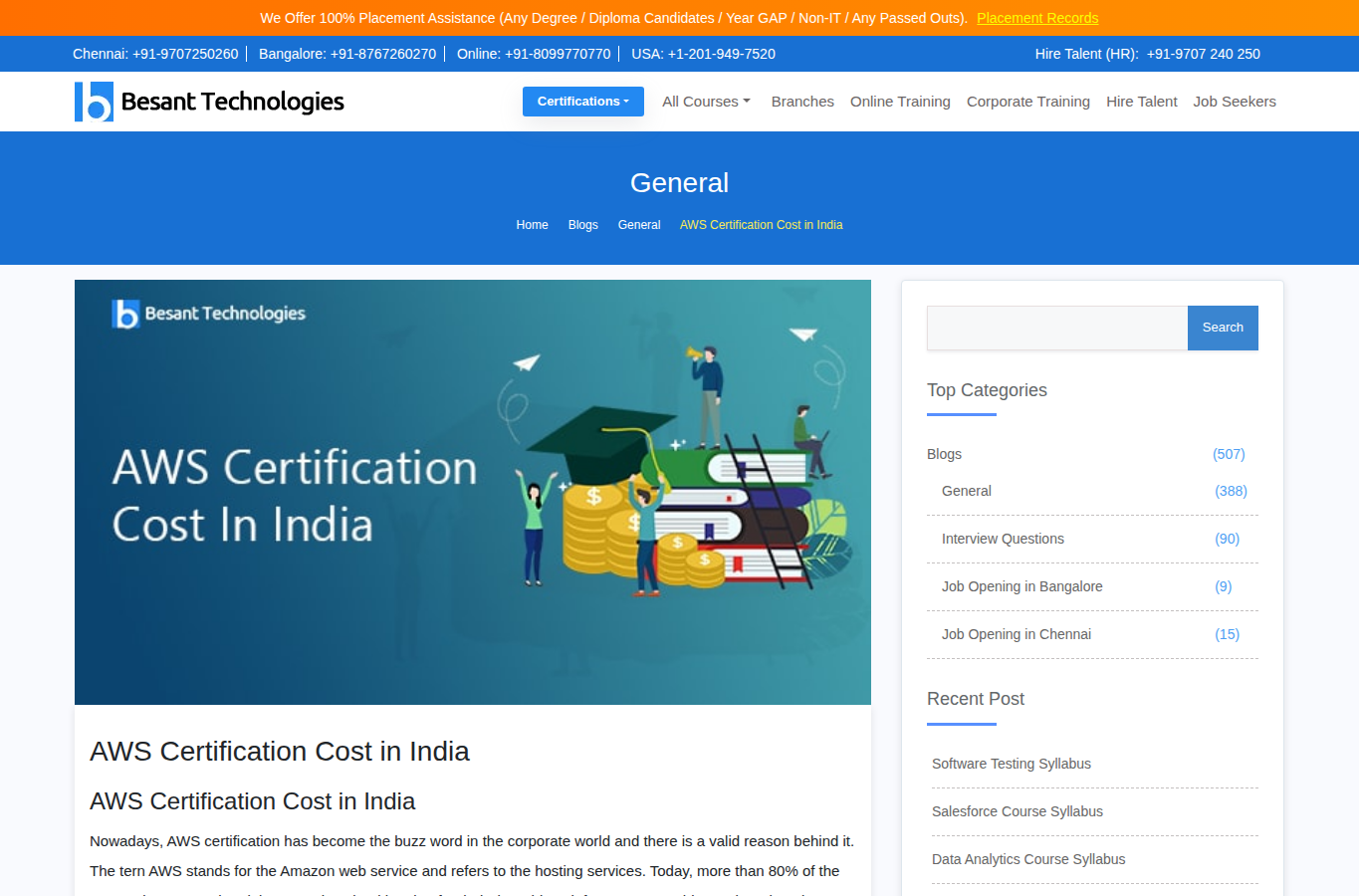Click the 'Top Categories' heading
This screenshot has height=896, width=1359.
[x=987, y=390]
